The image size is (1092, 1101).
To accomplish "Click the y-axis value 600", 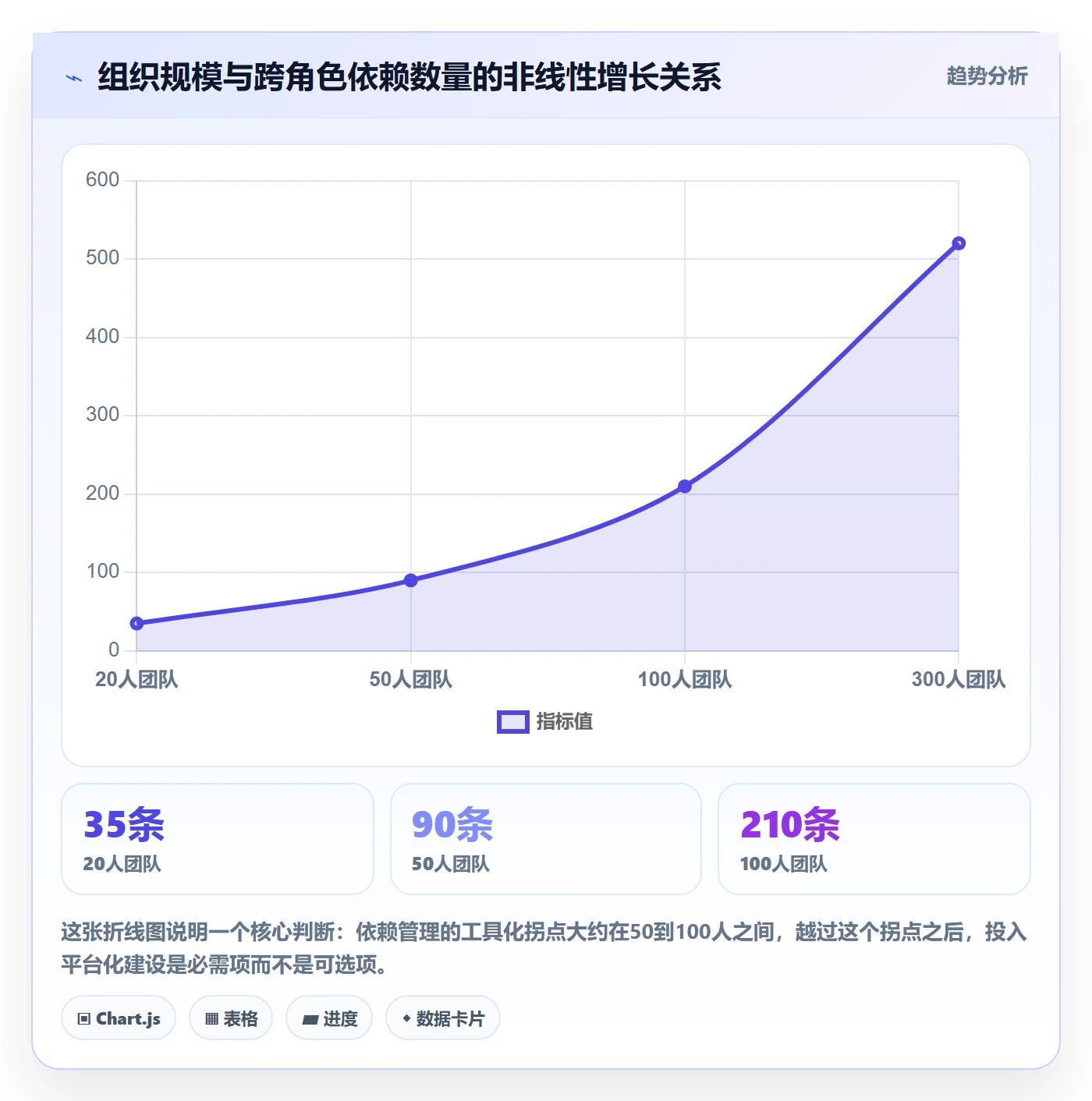I will pos(102,179).
